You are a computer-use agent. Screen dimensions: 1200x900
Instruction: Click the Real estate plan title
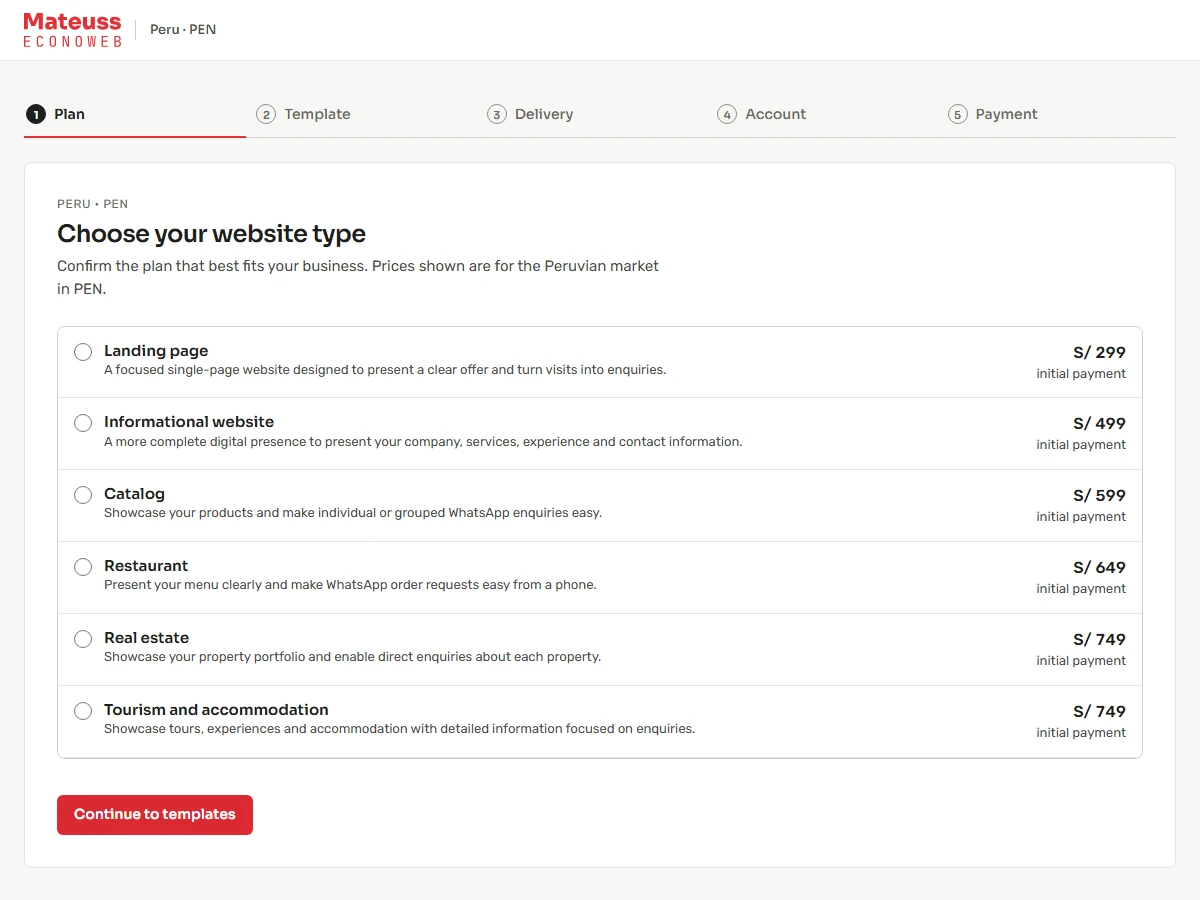tap(146, 638)
